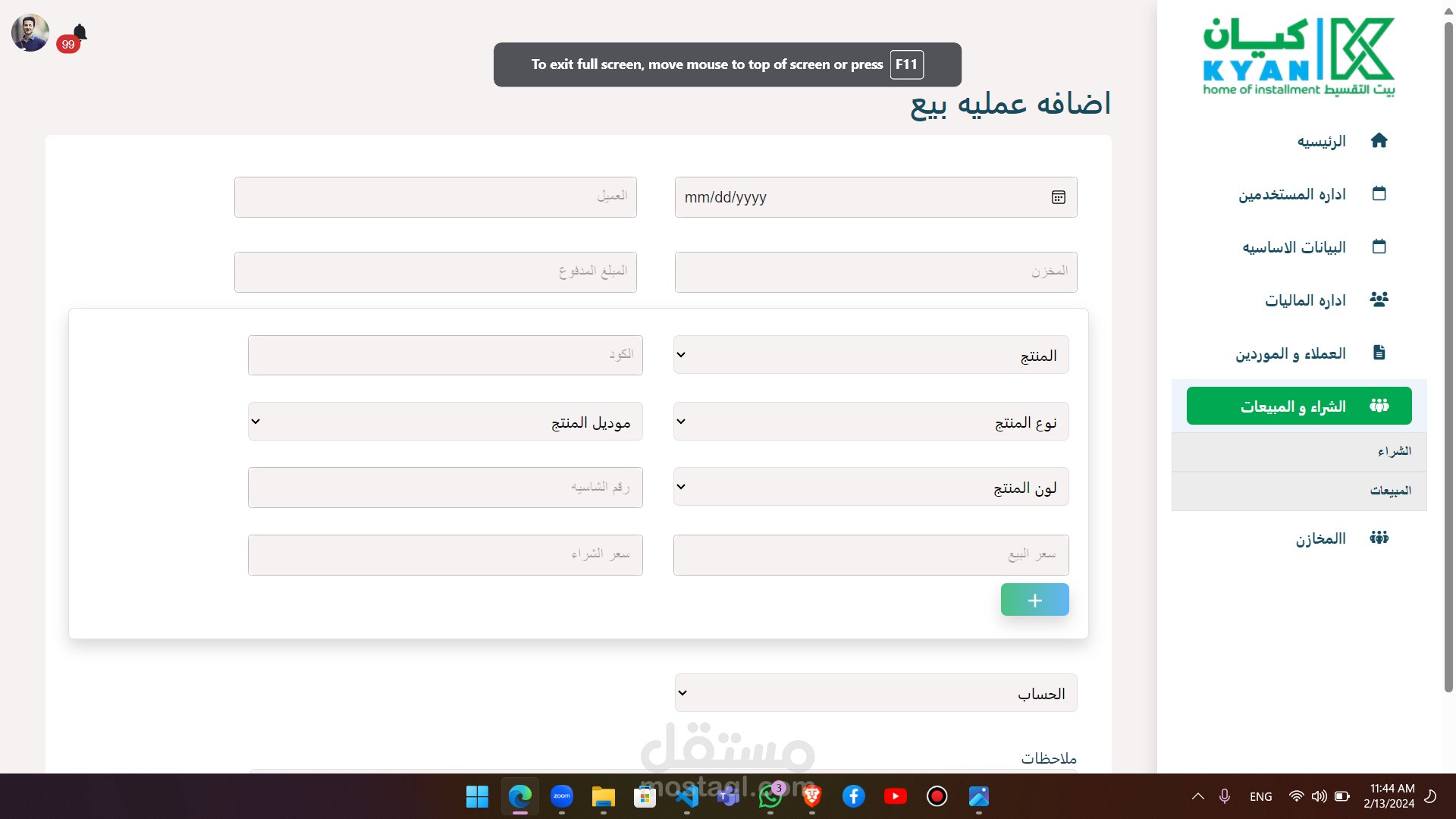Open the date picker calendar icon
This screenshot has height=819, width=1456.
pyautogui.click(x=1058, y=197)
